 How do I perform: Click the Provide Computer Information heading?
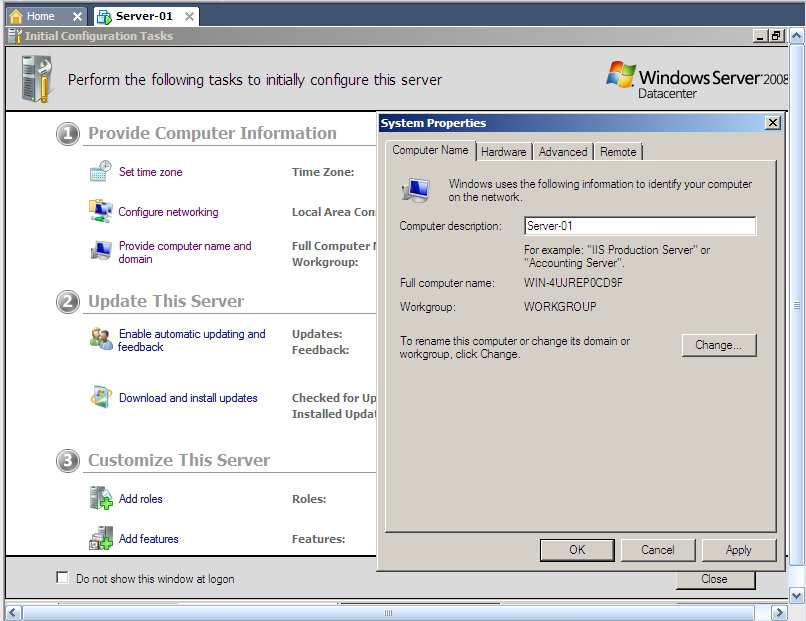[212, 133]
